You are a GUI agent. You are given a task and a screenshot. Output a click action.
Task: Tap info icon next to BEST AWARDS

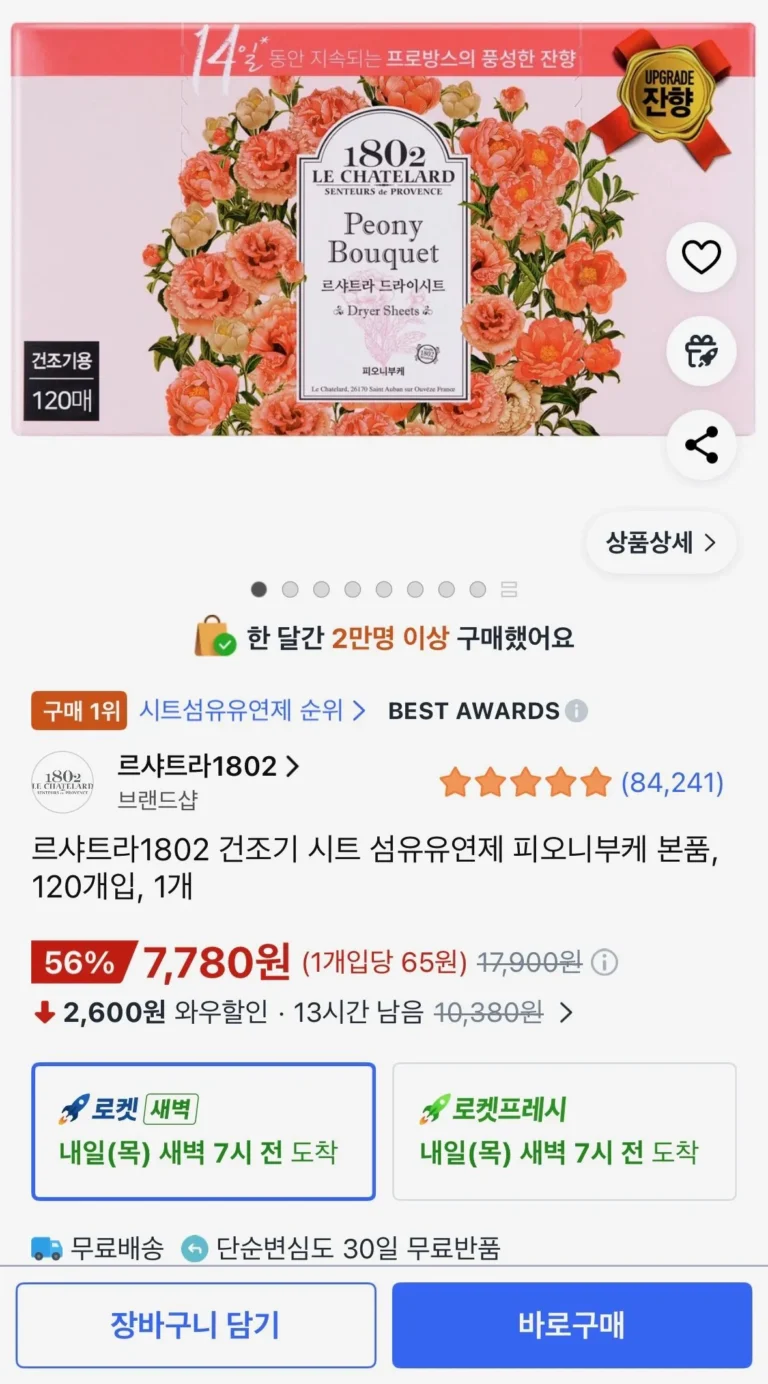click(x=576, y=711)
